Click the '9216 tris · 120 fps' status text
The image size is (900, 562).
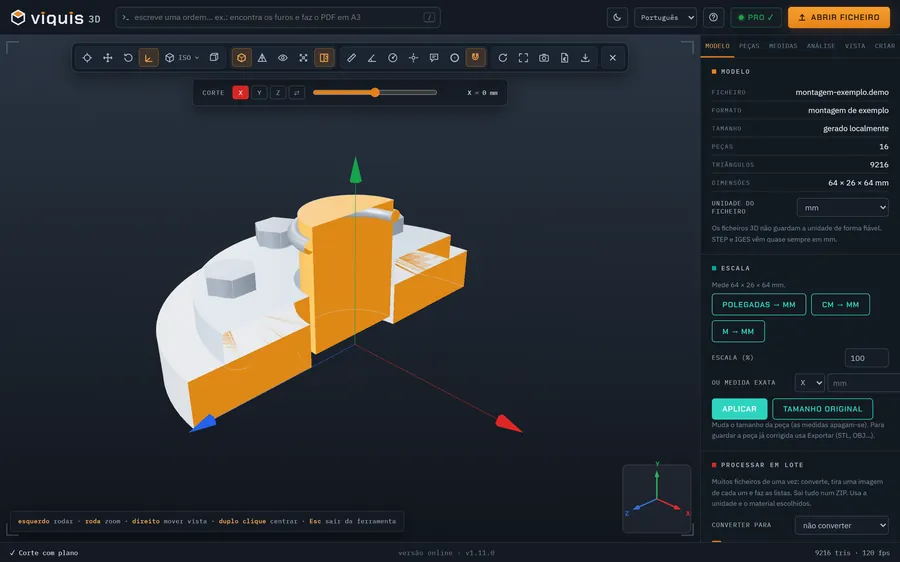[x=852, y=553]
